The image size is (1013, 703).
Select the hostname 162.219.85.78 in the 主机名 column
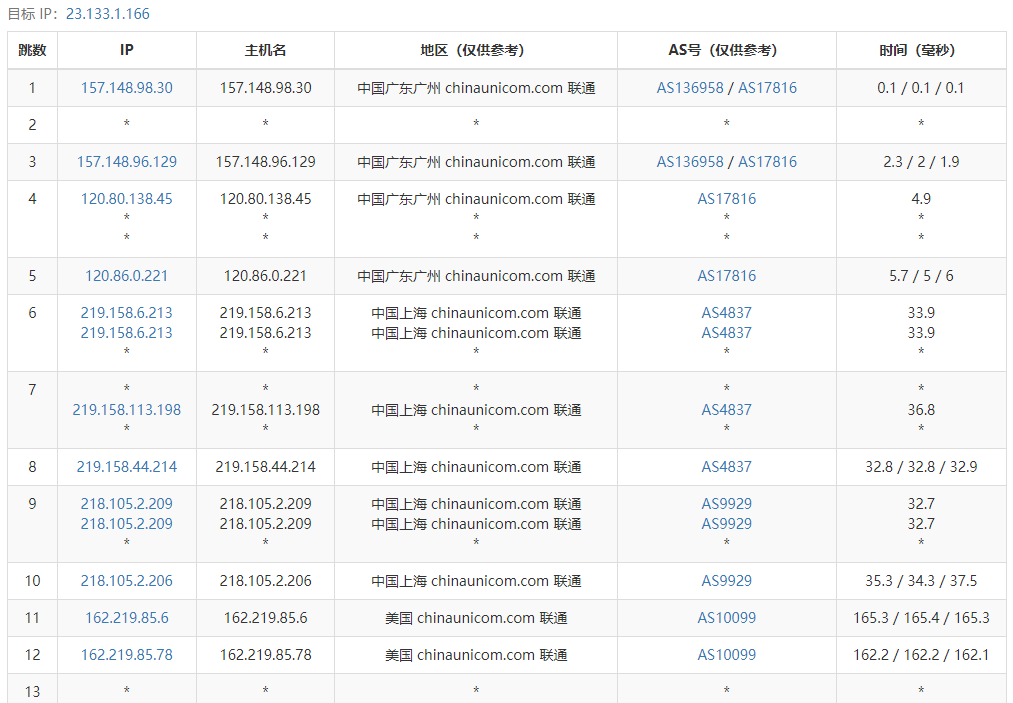[x=266, y=655]
